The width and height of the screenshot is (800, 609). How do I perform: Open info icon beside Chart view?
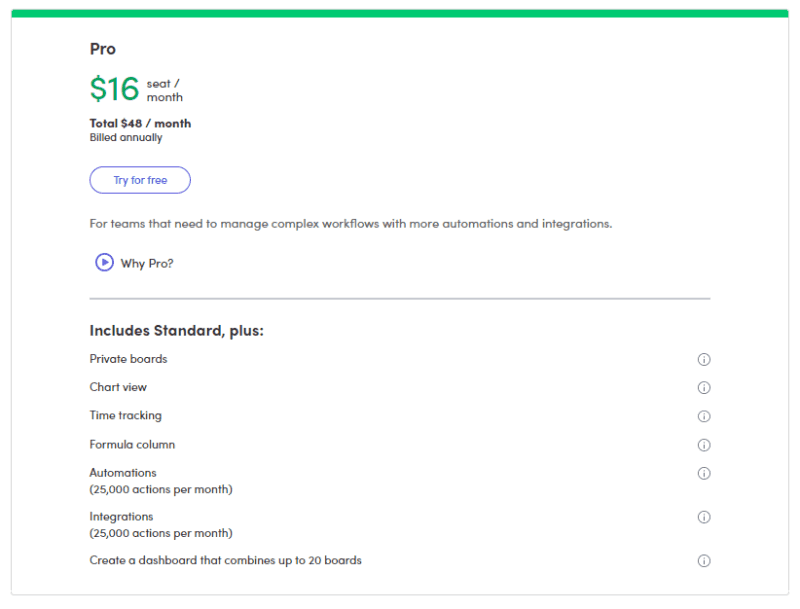(x=704, y=388)
